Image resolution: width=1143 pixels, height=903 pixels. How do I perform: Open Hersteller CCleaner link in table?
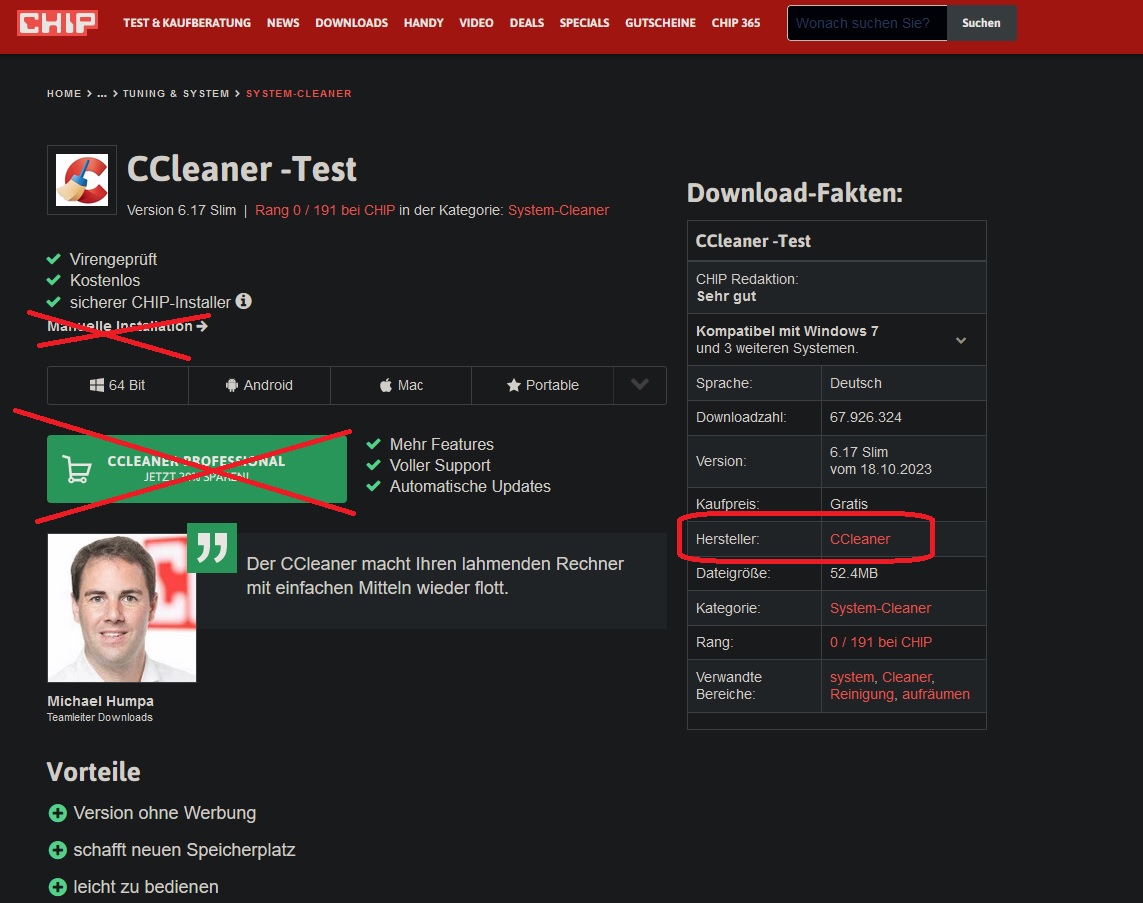pos(860,539)
